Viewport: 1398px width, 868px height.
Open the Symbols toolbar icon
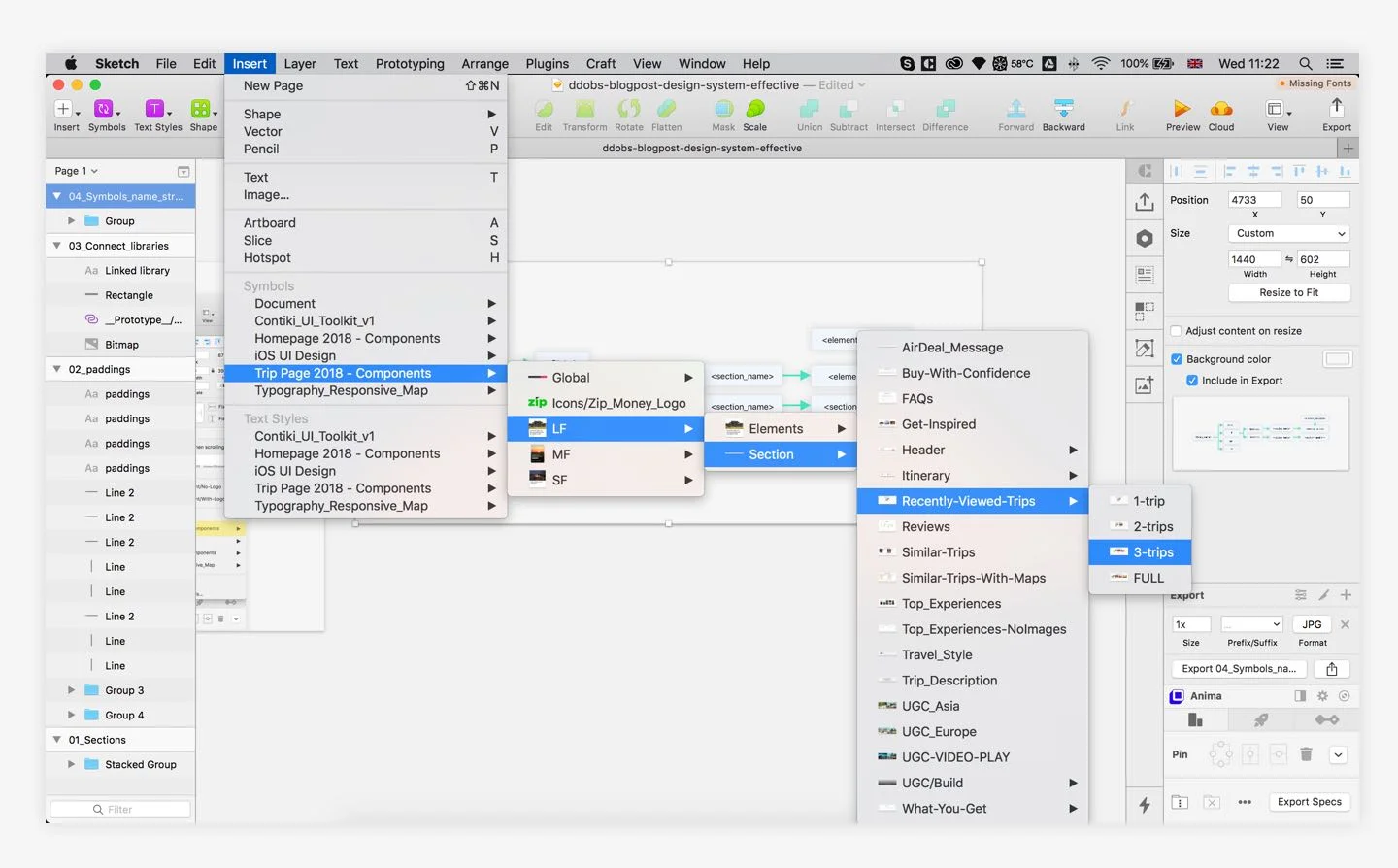106,110
